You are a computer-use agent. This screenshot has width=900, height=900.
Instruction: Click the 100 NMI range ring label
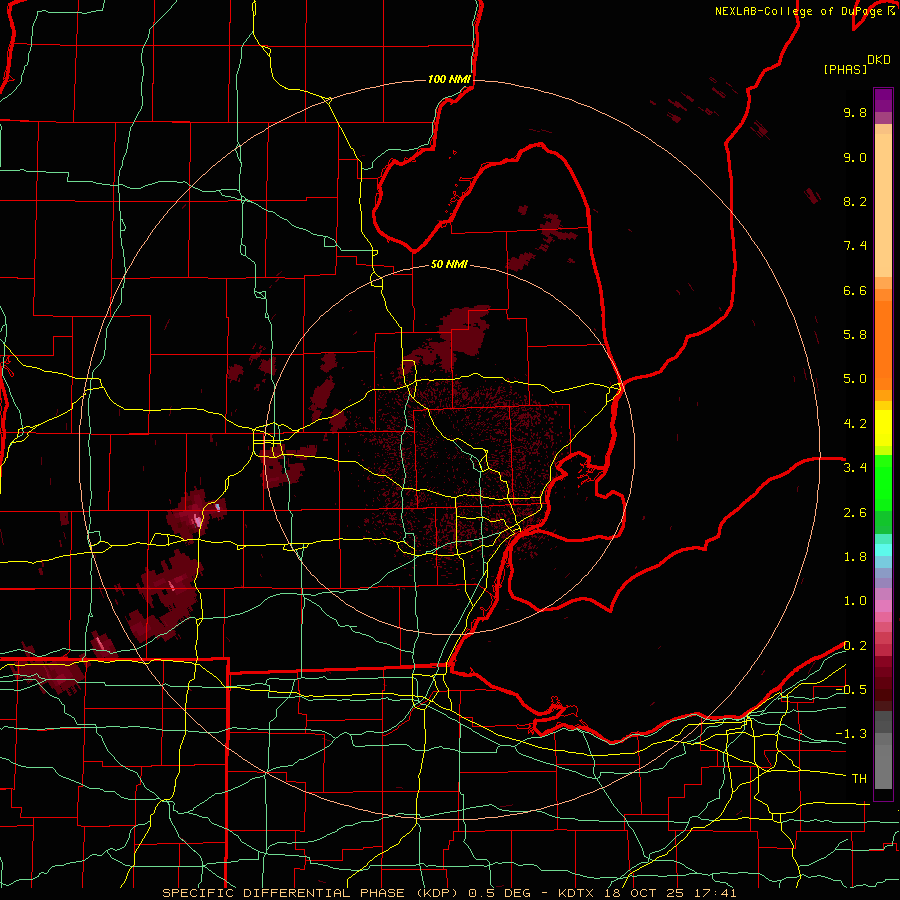coord(449,79)
